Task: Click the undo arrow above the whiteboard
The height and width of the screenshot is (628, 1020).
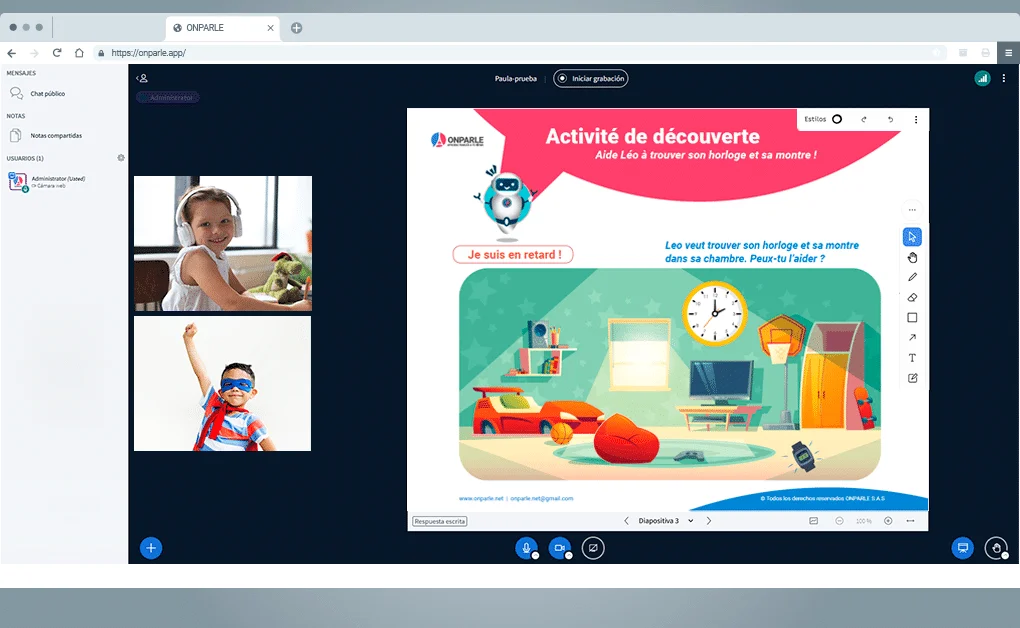Action: pos(890,119)
